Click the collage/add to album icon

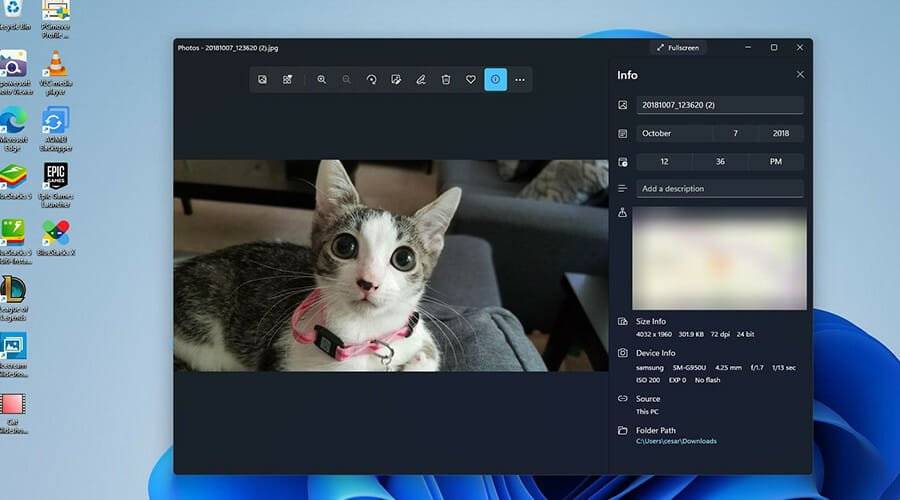[x=287, y=79]
